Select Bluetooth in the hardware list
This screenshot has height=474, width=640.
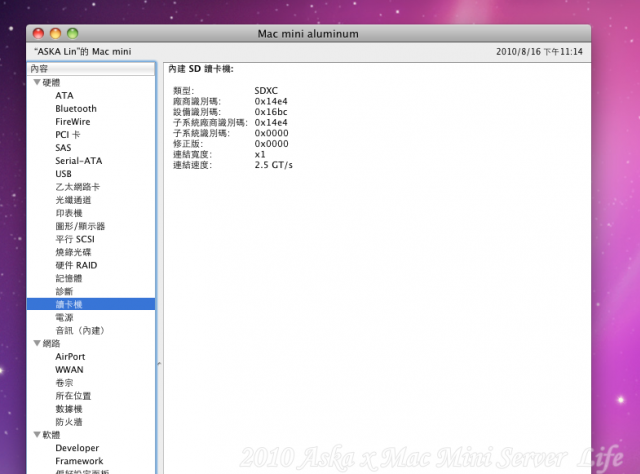[76, 109]
